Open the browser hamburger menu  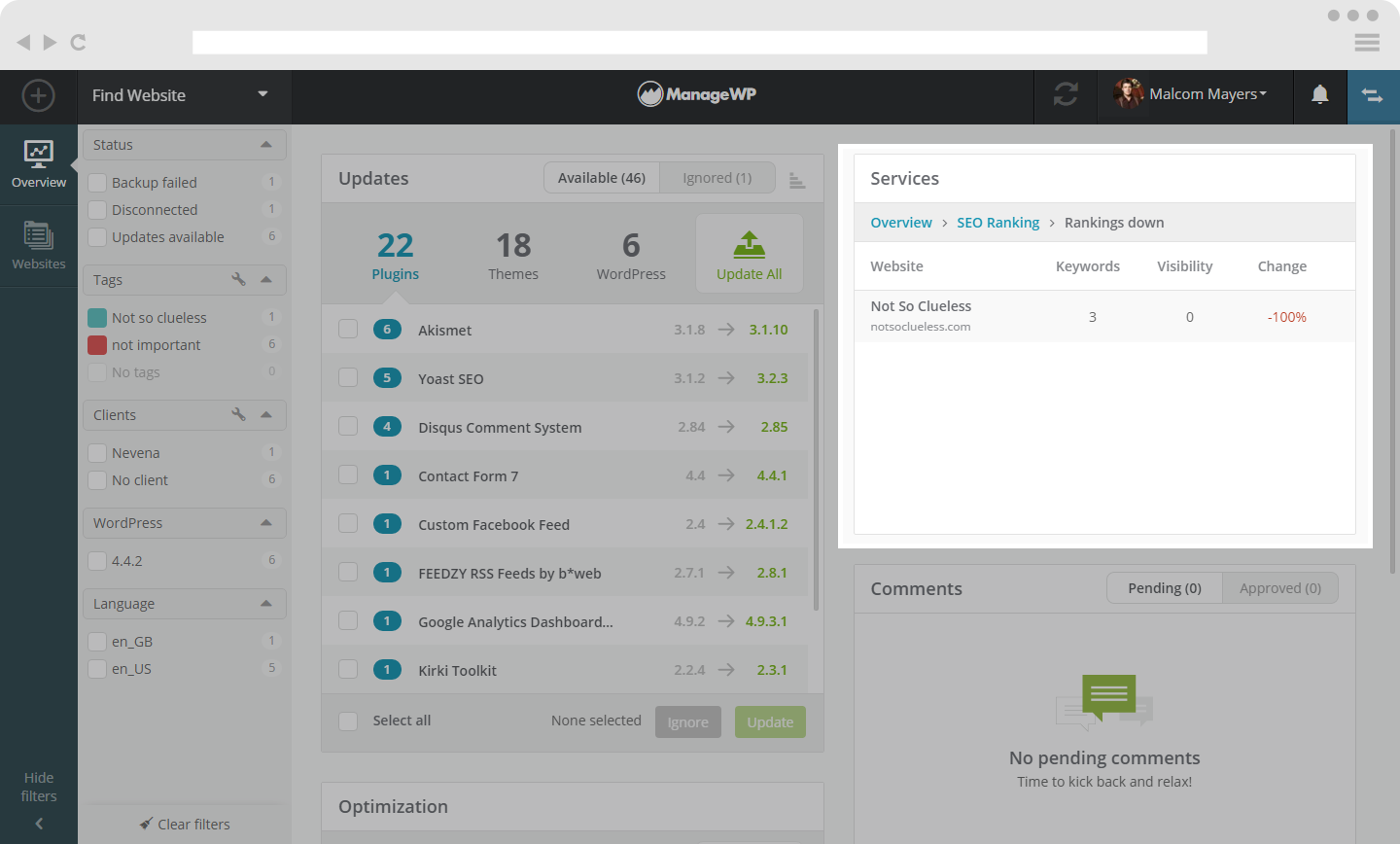pyautogui.click(x=1367, y=42)
